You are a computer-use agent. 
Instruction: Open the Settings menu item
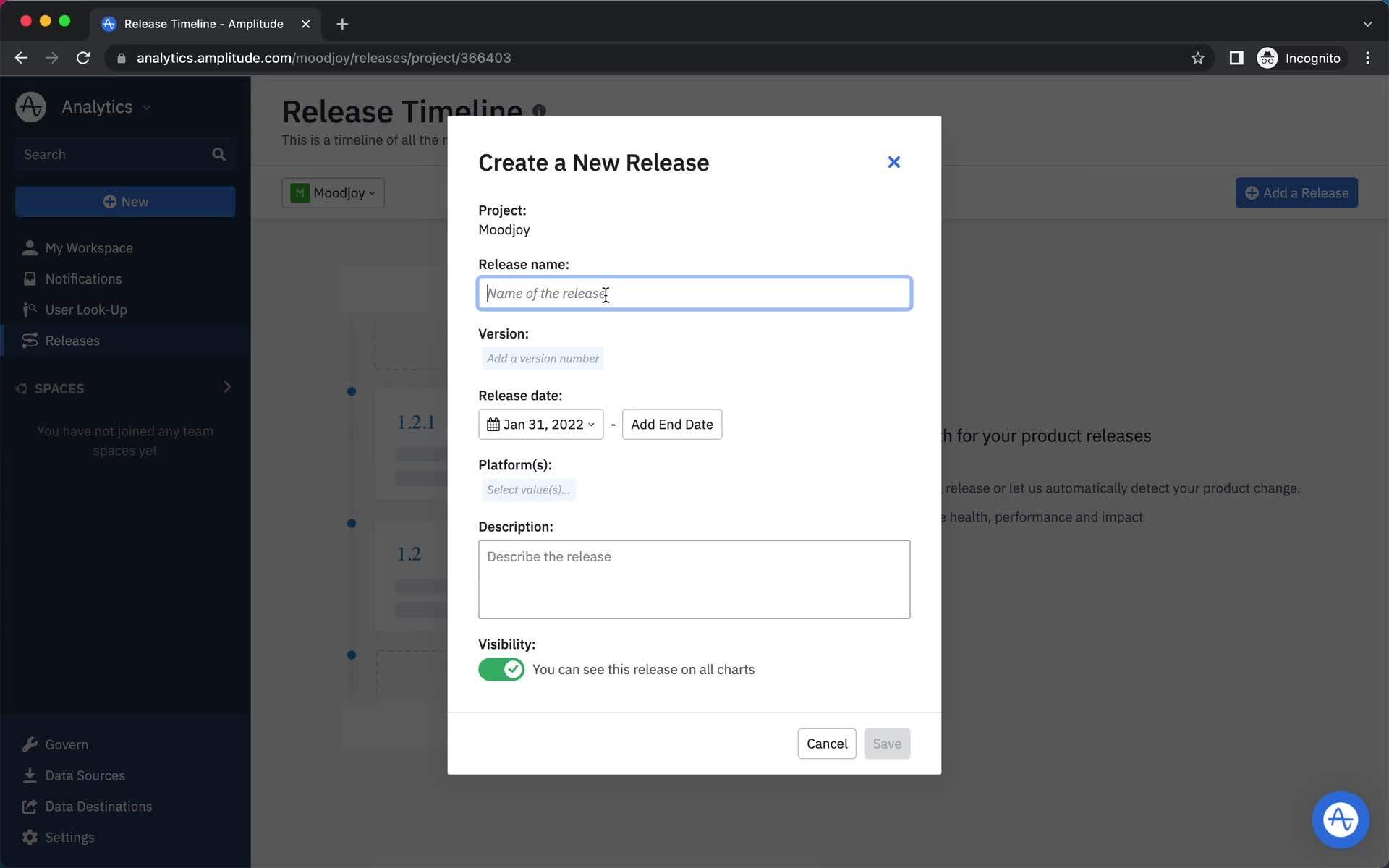70,837
